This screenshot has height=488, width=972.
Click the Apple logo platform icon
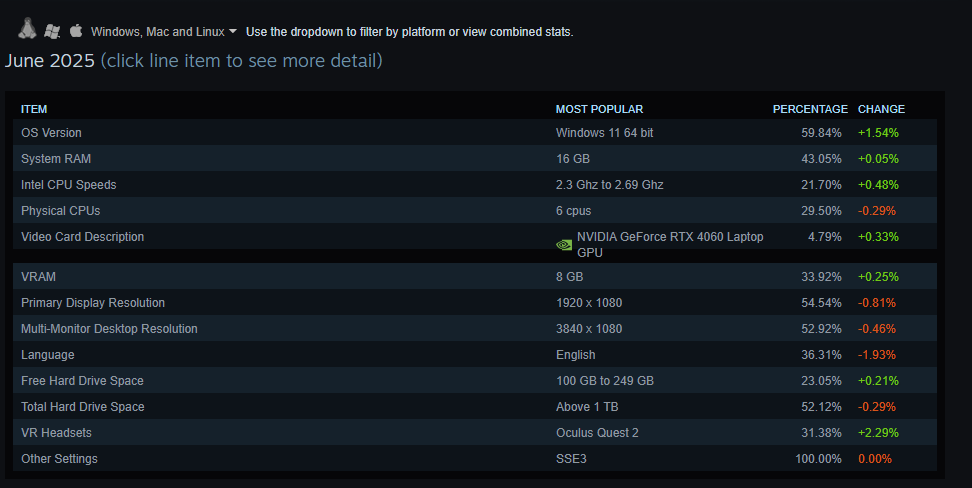pos(76,30)
